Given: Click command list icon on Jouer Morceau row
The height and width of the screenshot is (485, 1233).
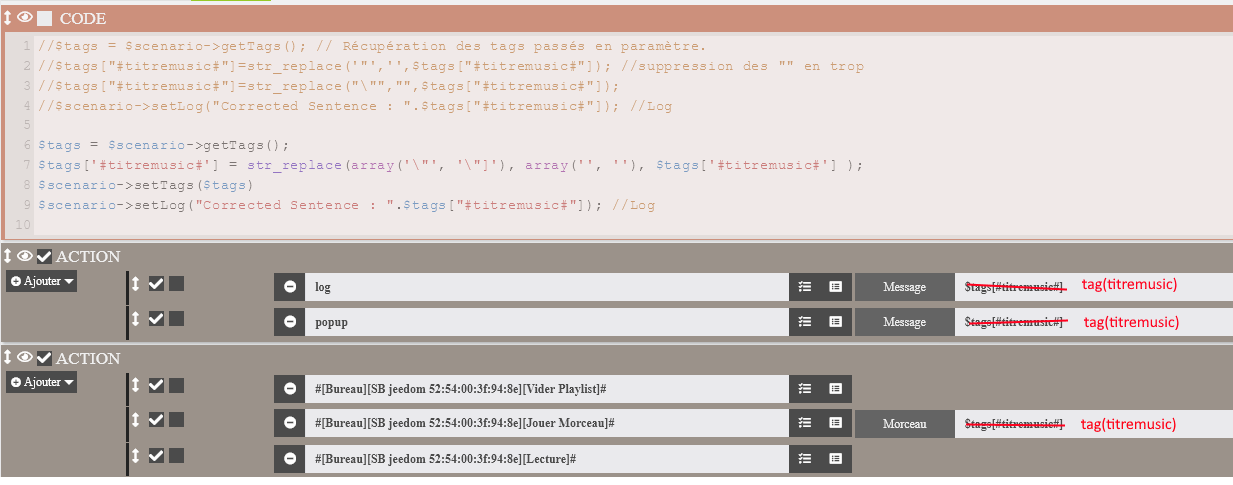Looking at the screenshot, I should pyautogui.click(x=836, y=424).
